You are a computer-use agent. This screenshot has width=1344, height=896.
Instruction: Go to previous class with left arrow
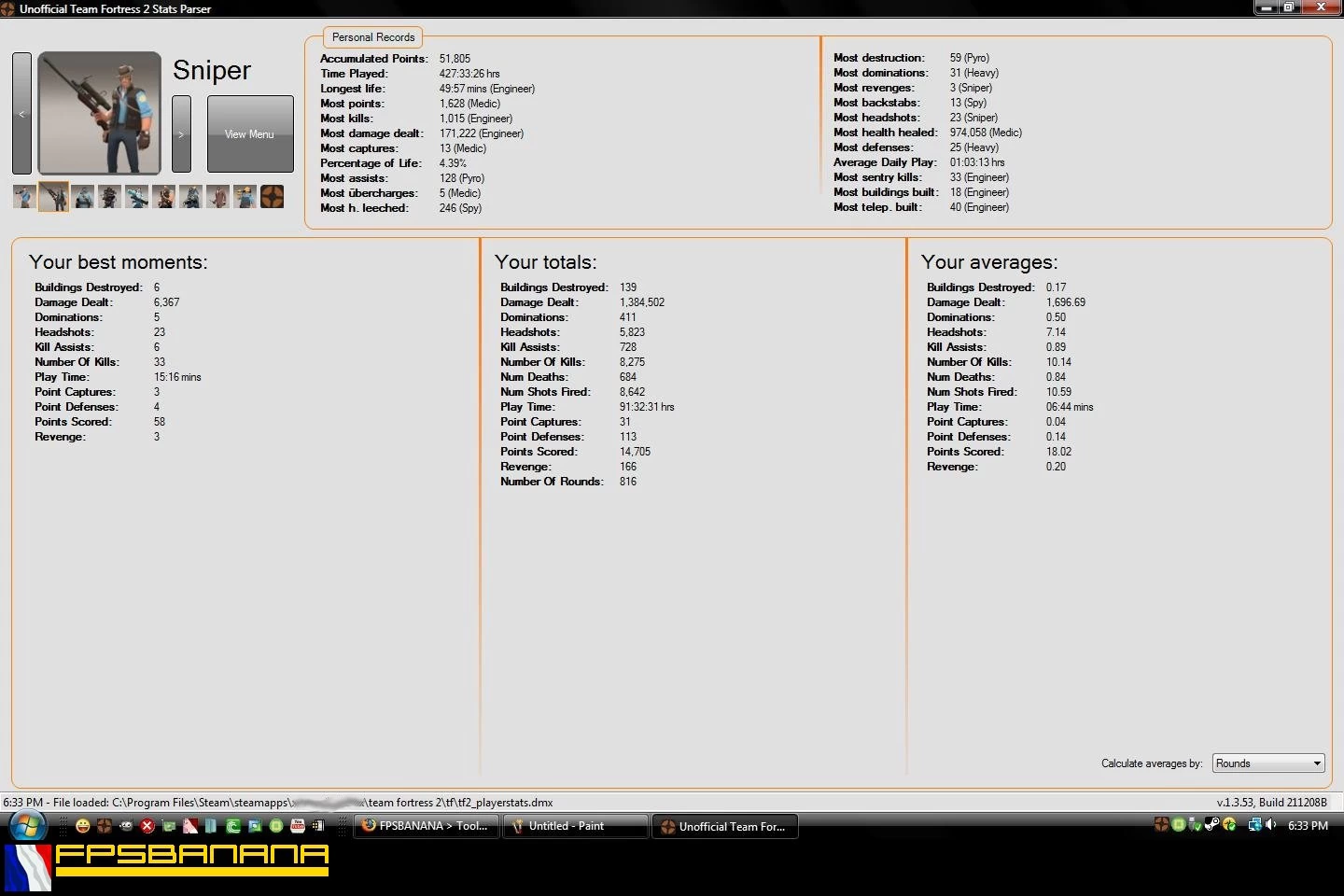tap(21, 113)
